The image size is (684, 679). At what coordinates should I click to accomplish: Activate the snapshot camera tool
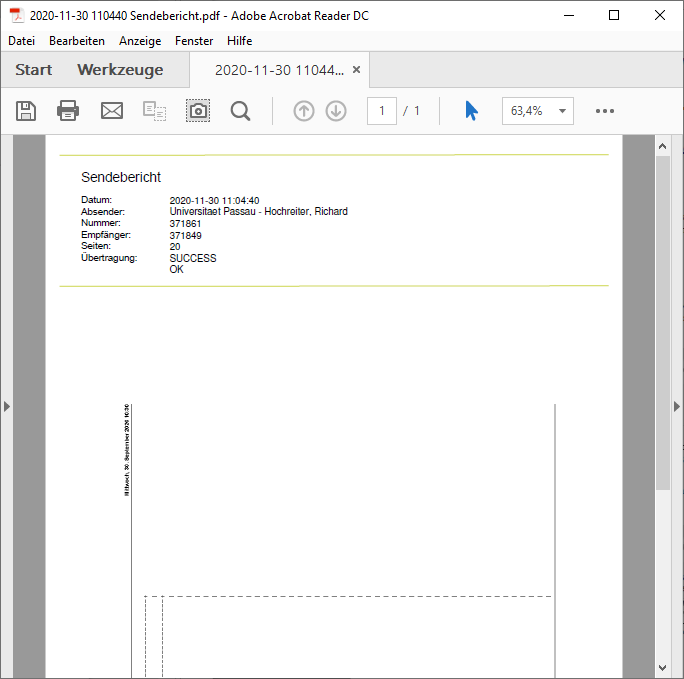pyautogui.click(x=198, y=111)
